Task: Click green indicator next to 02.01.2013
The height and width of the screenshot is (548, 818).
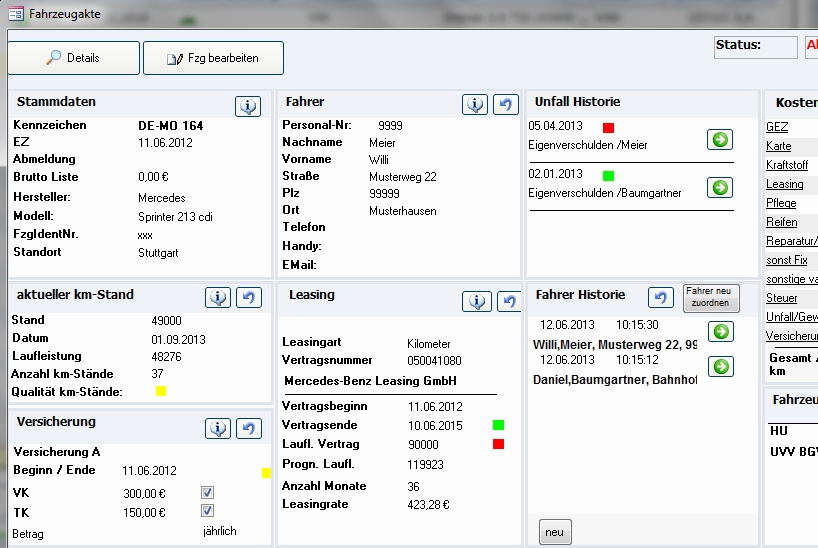Action: tap(608, 176)
